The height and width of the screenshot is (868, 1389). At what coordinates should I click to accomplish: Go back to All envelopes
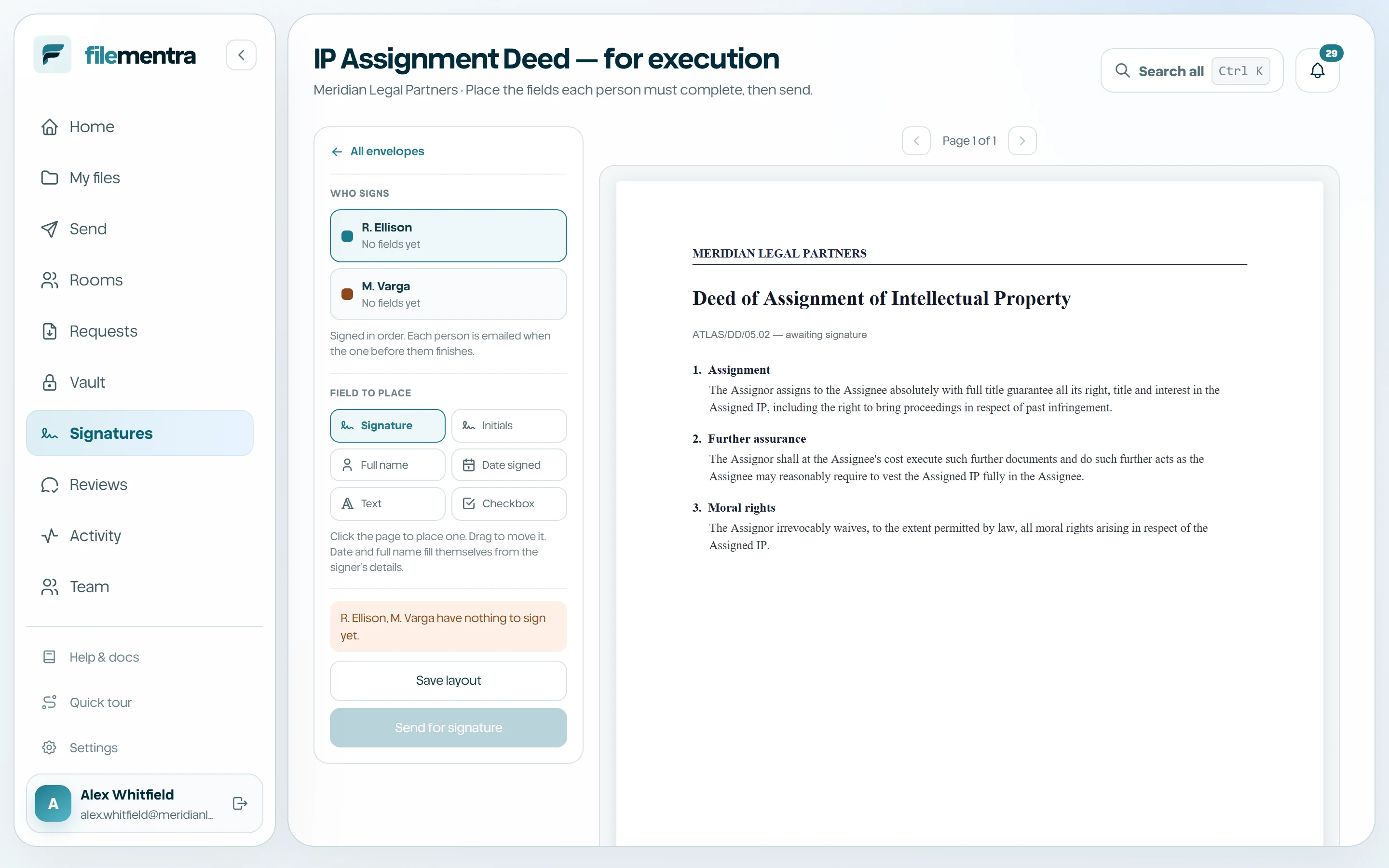(x=378, y=151)
